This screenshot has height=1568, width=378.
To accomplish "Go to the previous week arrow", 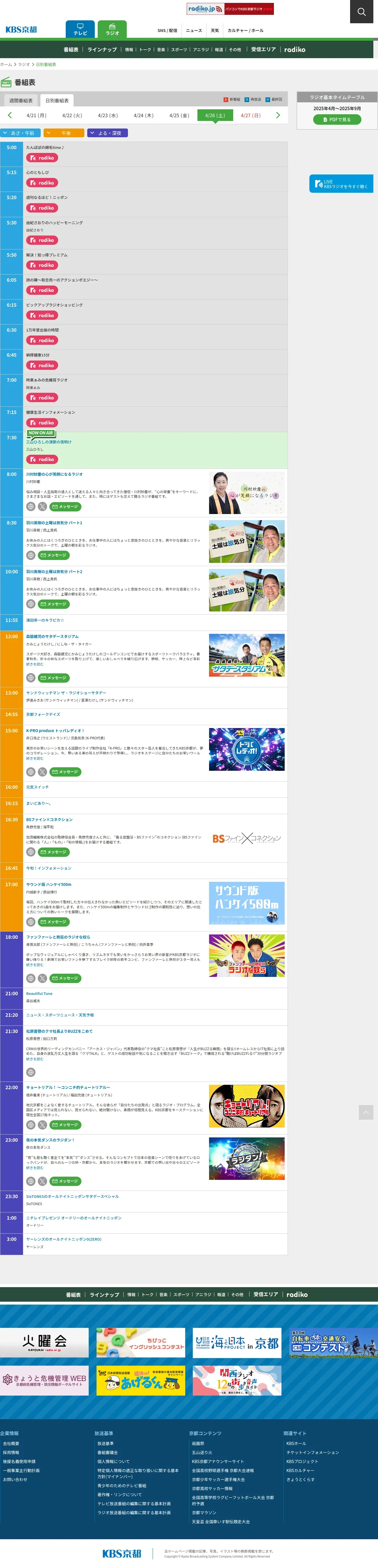I will coord(10,115).
